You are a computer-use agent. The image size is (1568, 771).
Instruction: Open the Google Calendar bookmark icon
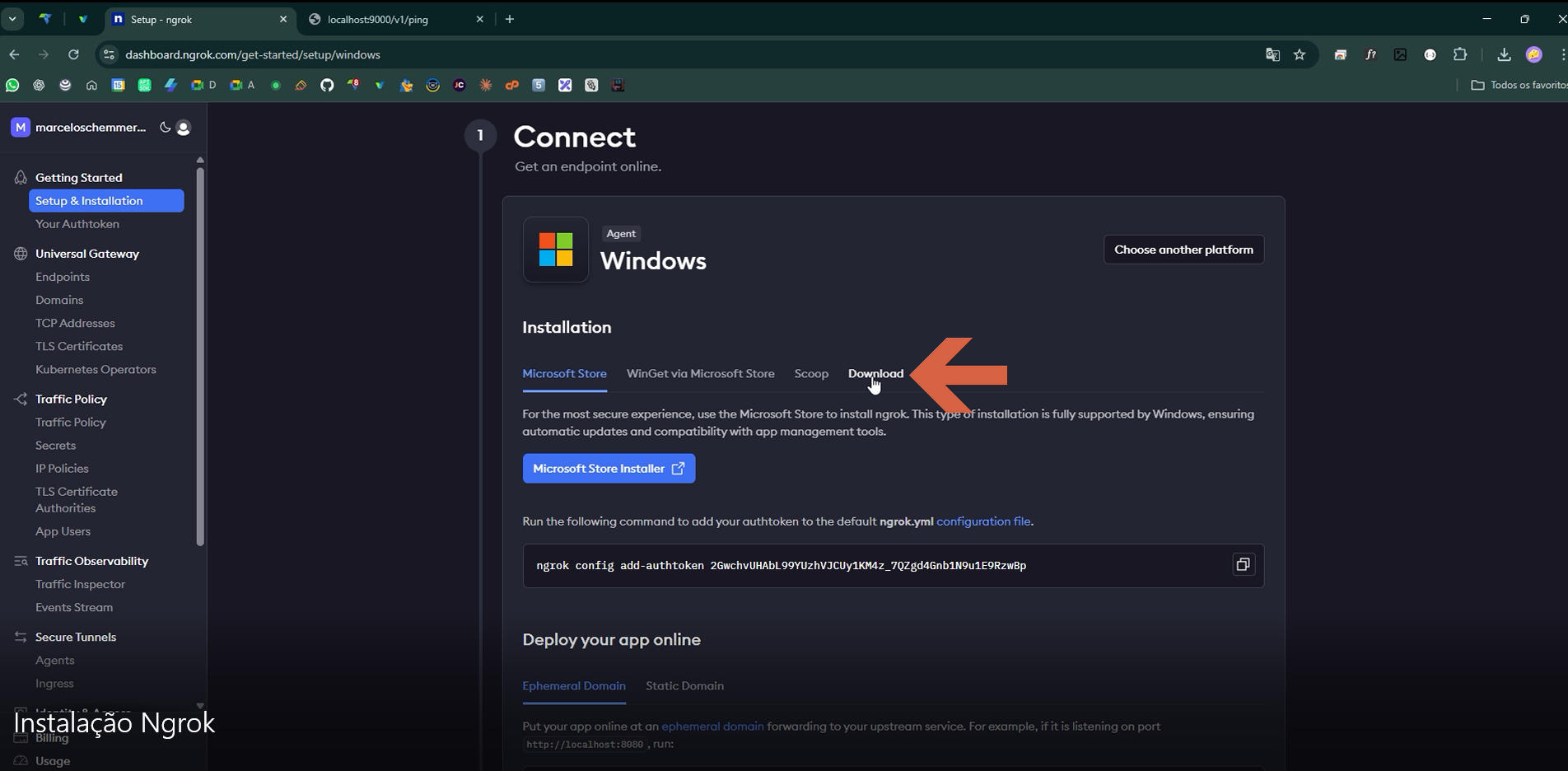click(118, 85)
